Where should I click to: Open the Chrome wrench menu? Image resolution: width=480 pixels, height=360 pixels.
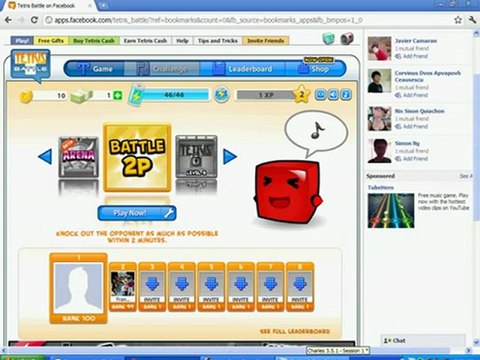point(472,20)
